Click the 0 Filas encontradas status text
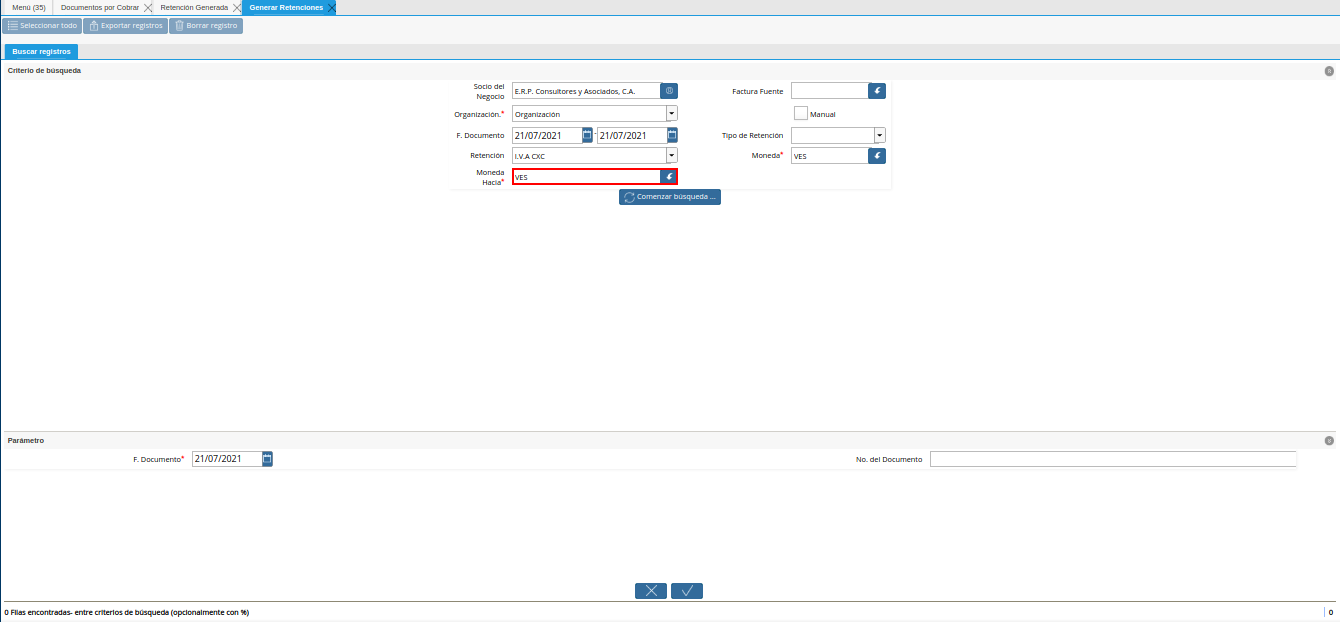Viewport: 1340px width, 622px height. click(127, 612)
